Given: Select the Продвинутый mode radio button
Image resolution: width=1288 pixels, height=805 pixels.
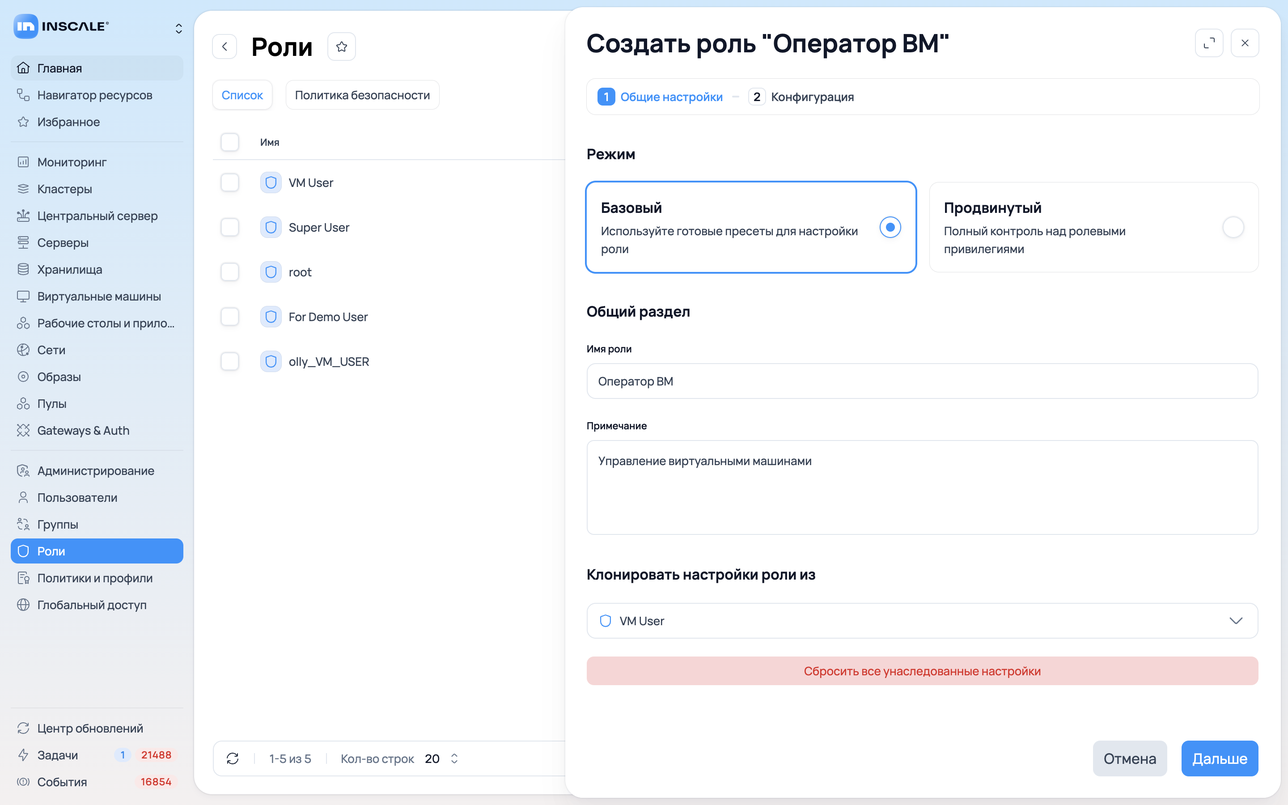Looking at the screenshot, I should tap(1233, 227).
